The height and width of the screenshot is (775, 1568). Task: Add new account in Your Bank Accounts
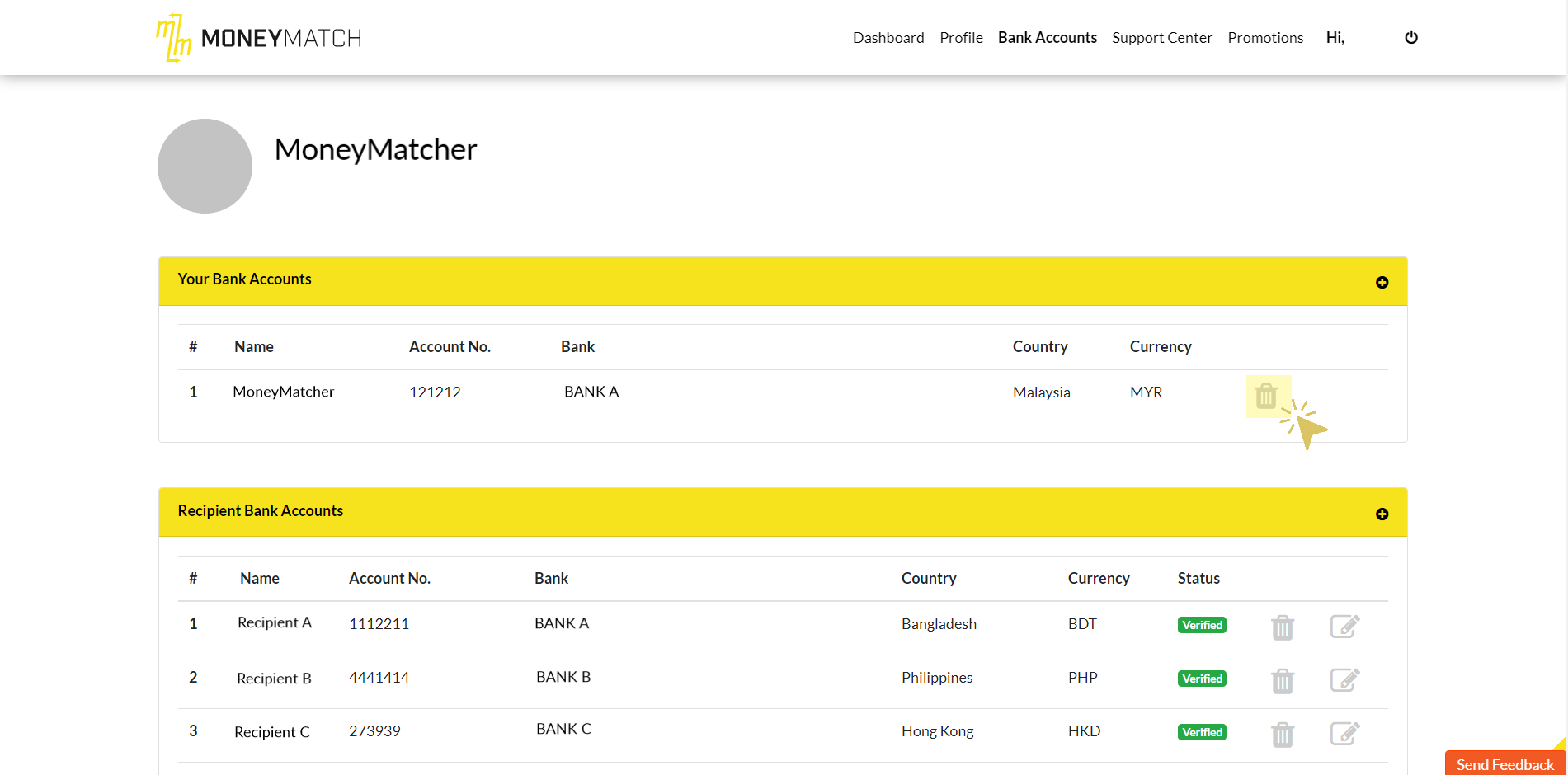1382,283
